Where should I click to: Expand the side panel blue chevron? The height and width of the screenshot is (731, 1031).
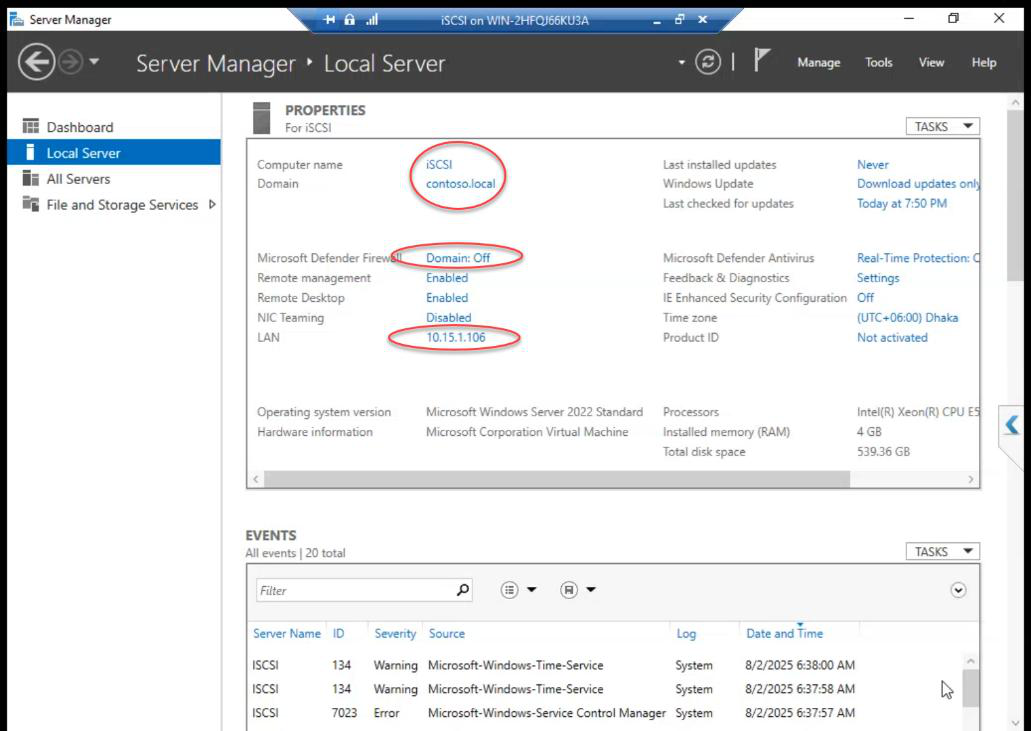point(1012,425)
